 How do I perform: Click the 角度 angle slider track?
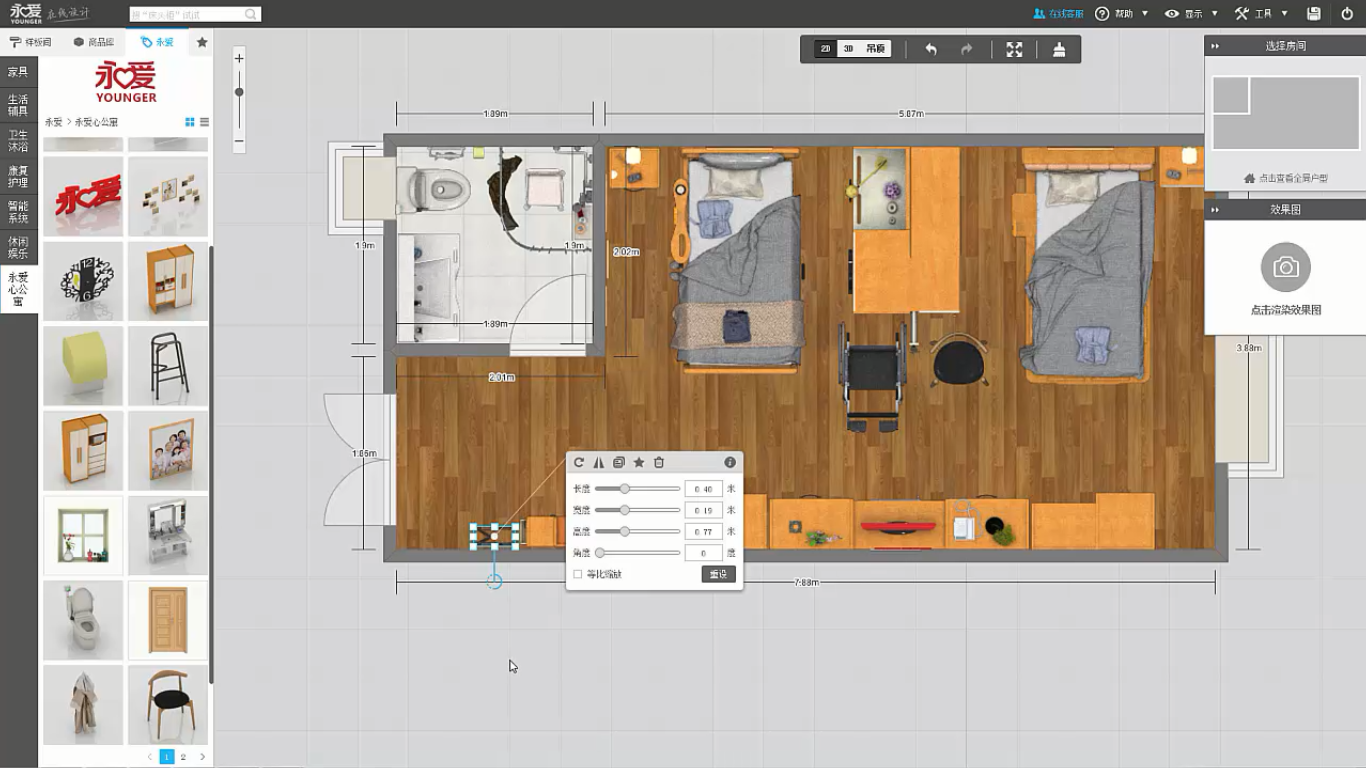(x=640, y=553)
